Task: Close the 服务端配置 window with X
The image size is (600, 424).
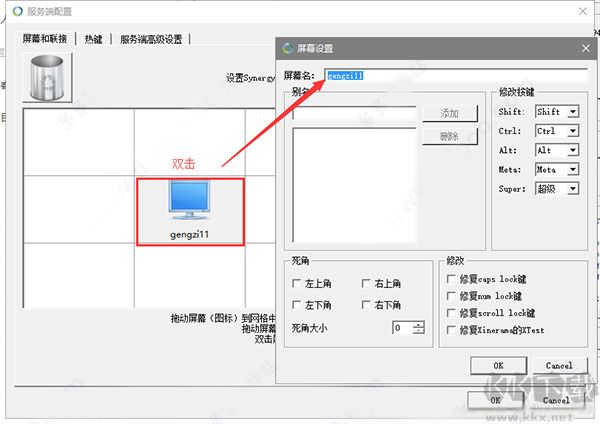Action: click(x=583, y=11)
